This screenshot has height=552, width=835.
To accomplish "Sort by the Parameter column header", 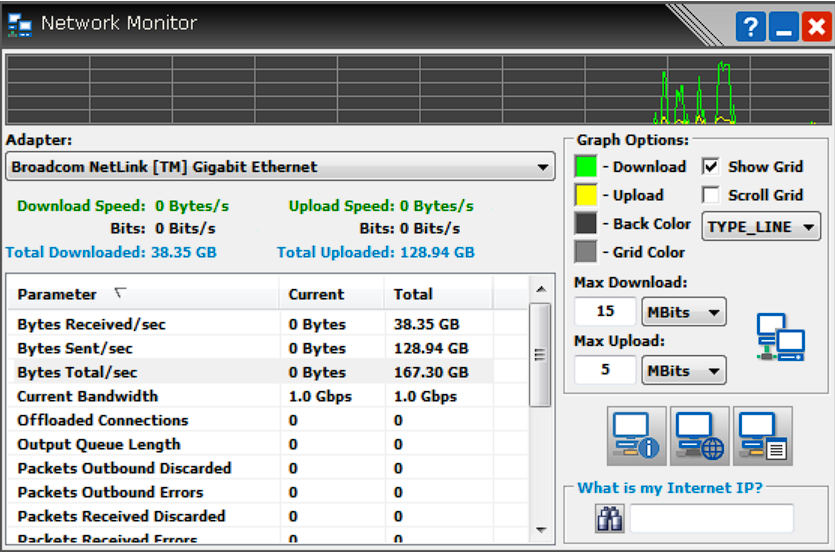I will click(x=57, y=294).
